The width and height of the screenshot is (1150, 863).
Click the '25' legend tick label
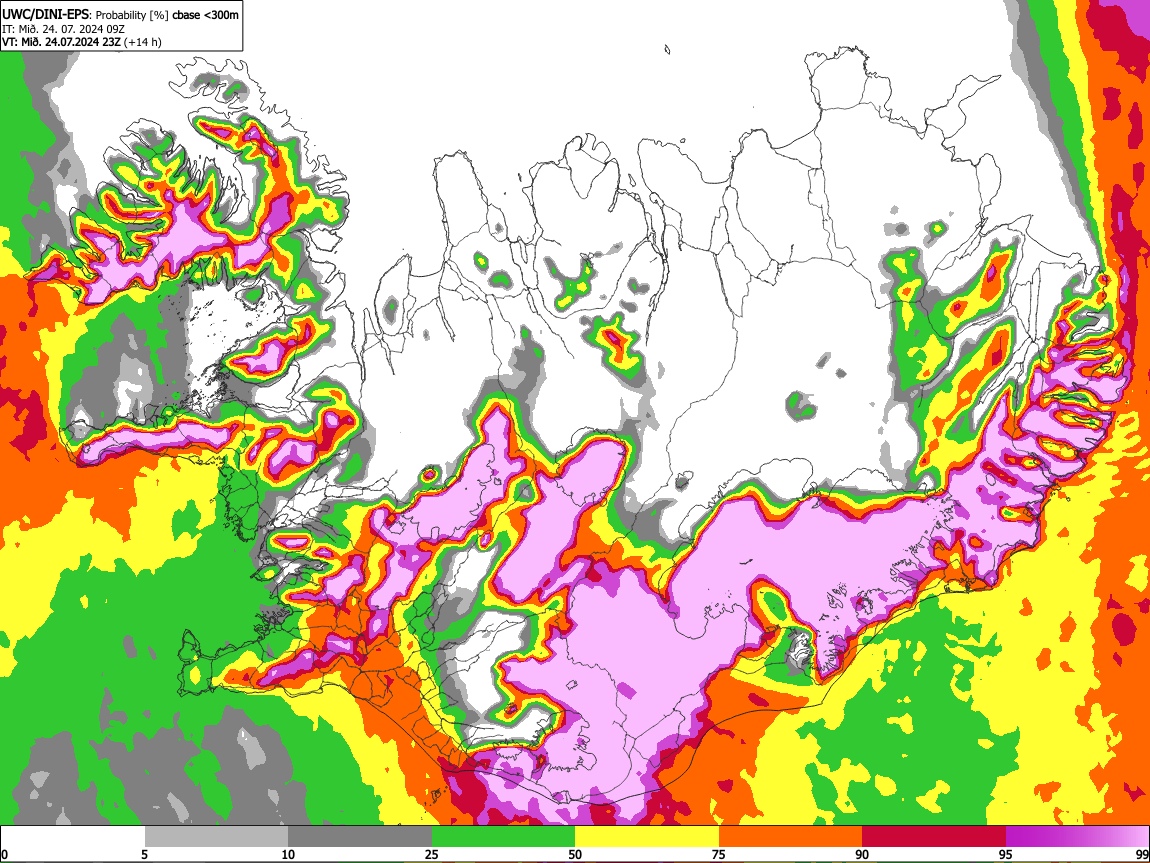click(x=432, y=854)
